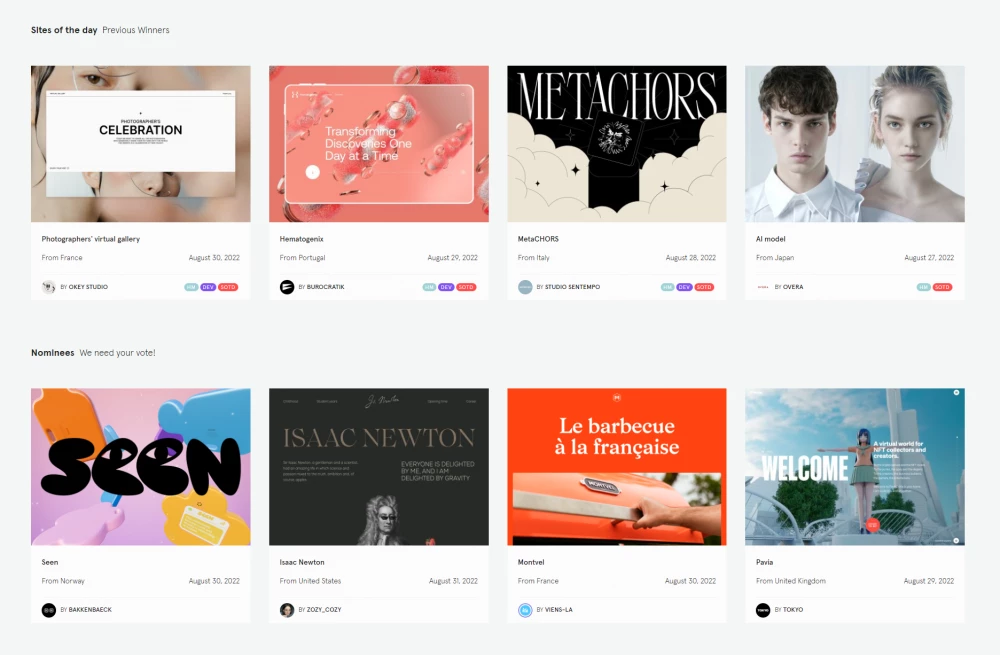Click the Bakkenbaeck avatar icon
The width and height of the screenshot is (1000, 655).
48,610
